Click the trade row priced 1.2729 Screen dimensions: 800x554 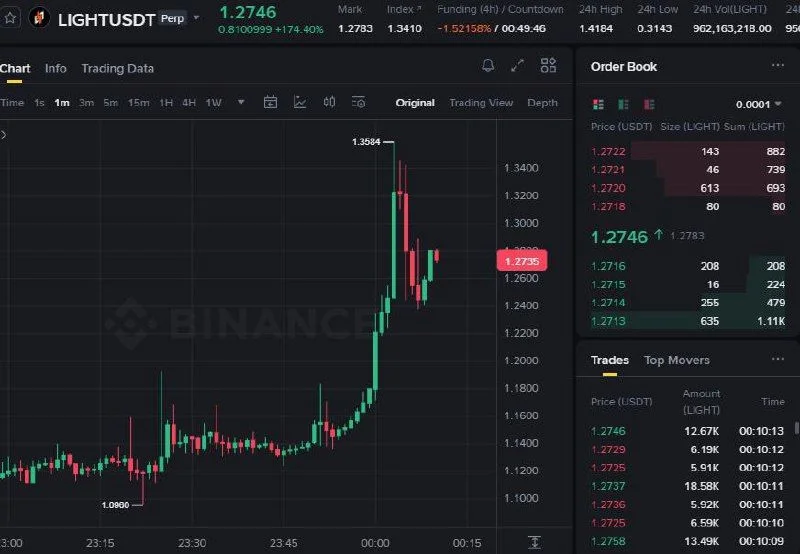[x=687, y=449]
